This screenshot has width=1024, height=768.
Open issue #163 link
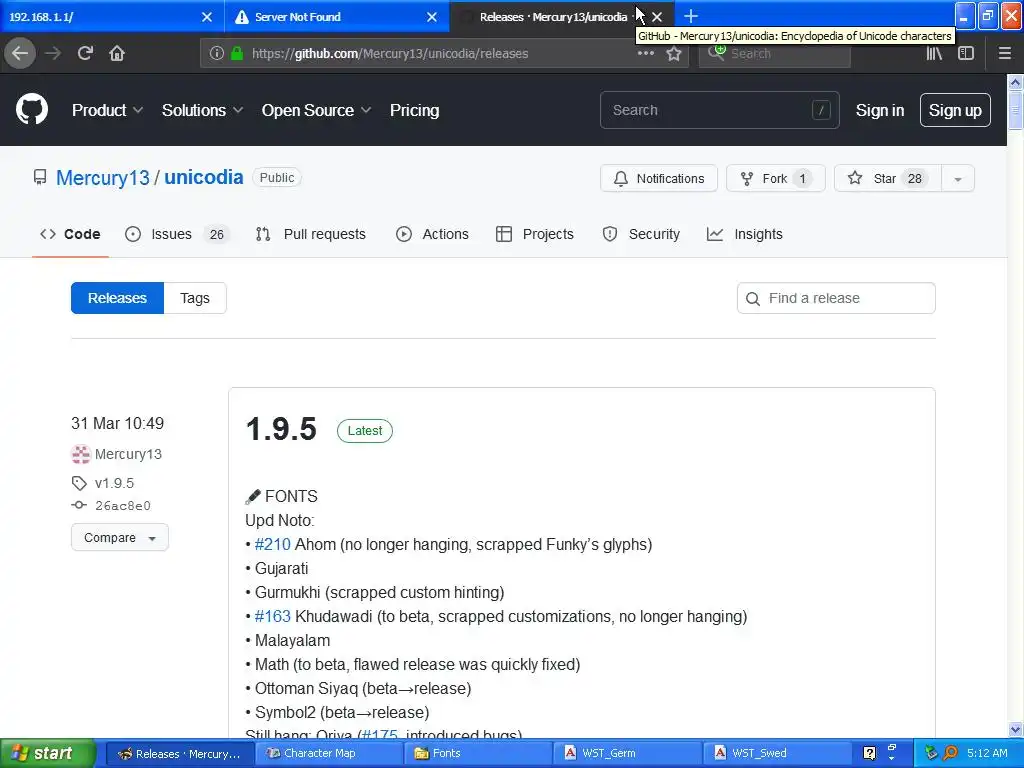click(272, 616)
